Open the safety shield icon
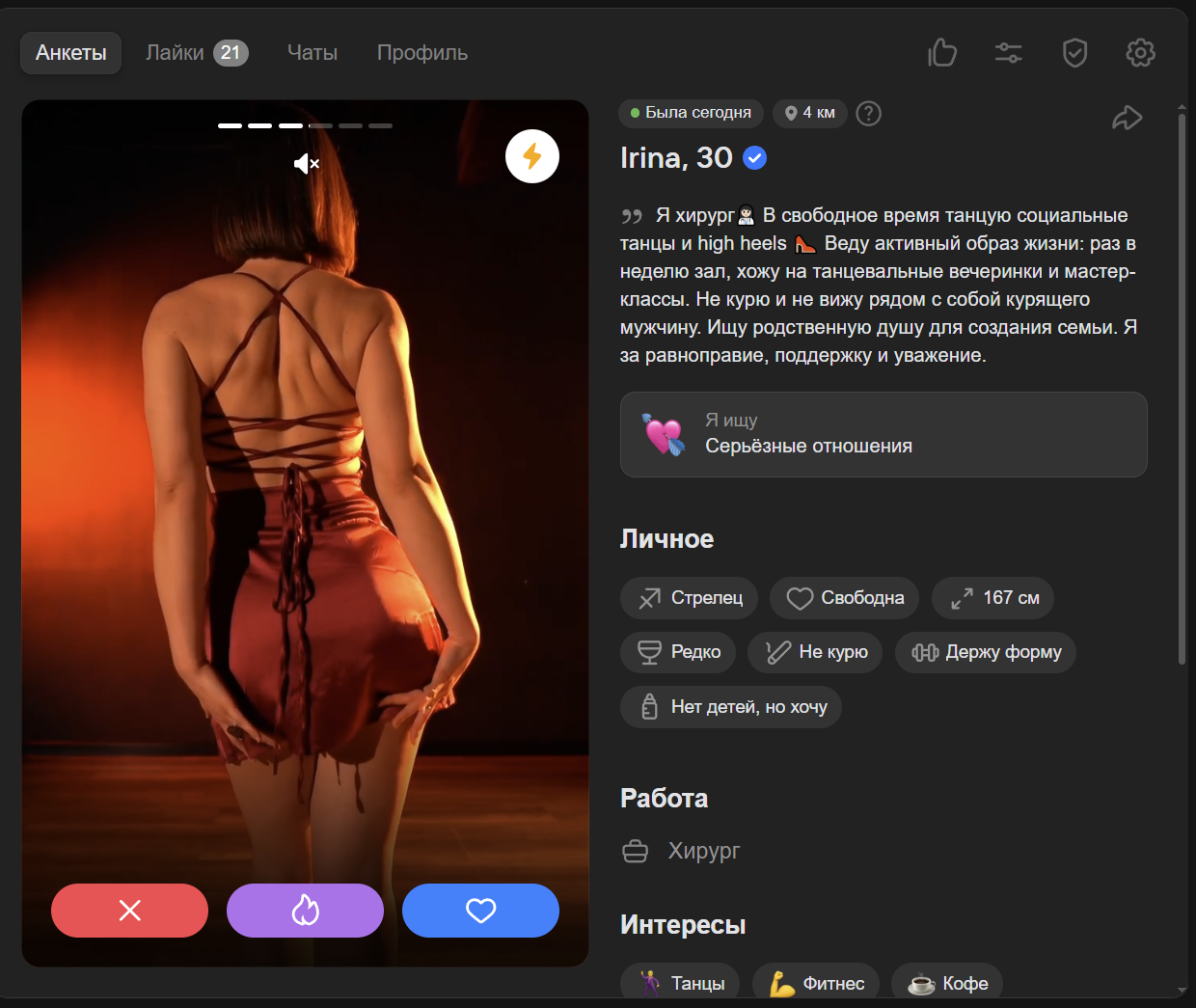The image size is (1196, 1008). [1074, 52]
